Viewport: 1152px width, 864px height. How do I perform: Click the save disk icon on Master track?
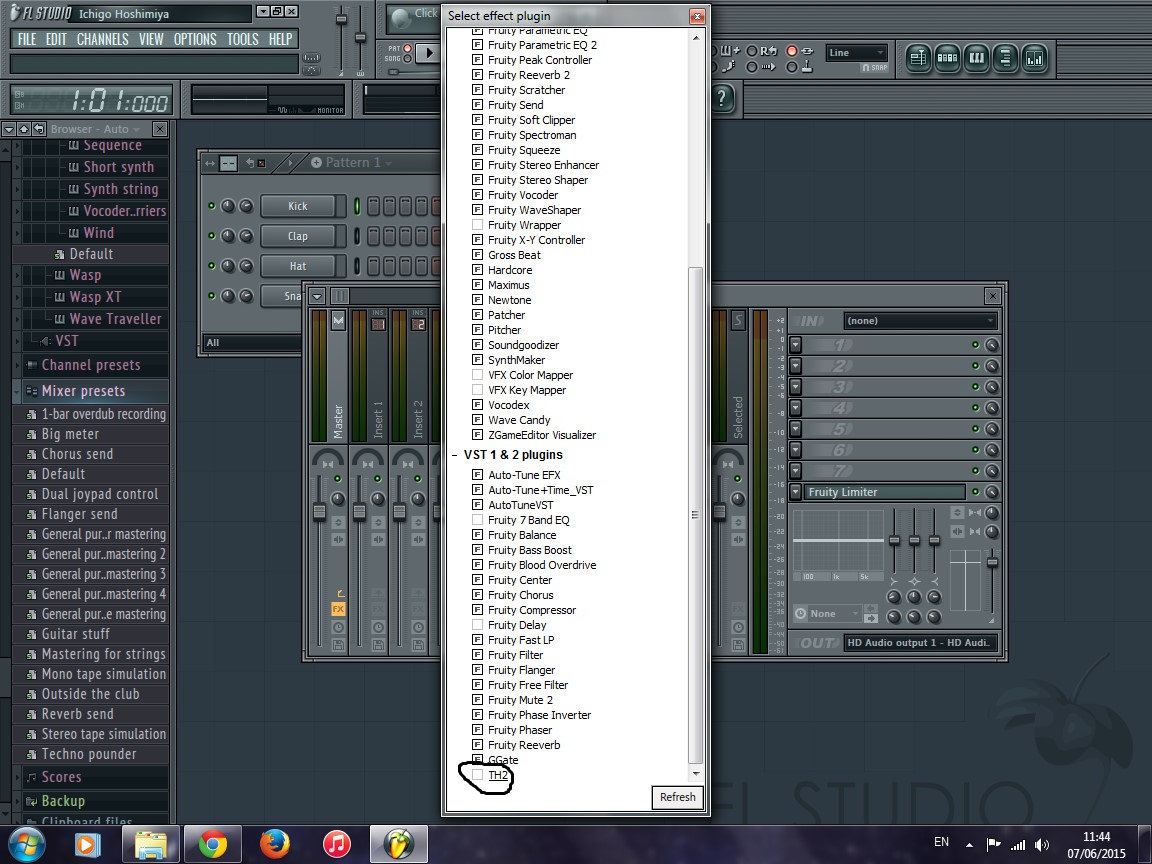(x=338, y=645)
